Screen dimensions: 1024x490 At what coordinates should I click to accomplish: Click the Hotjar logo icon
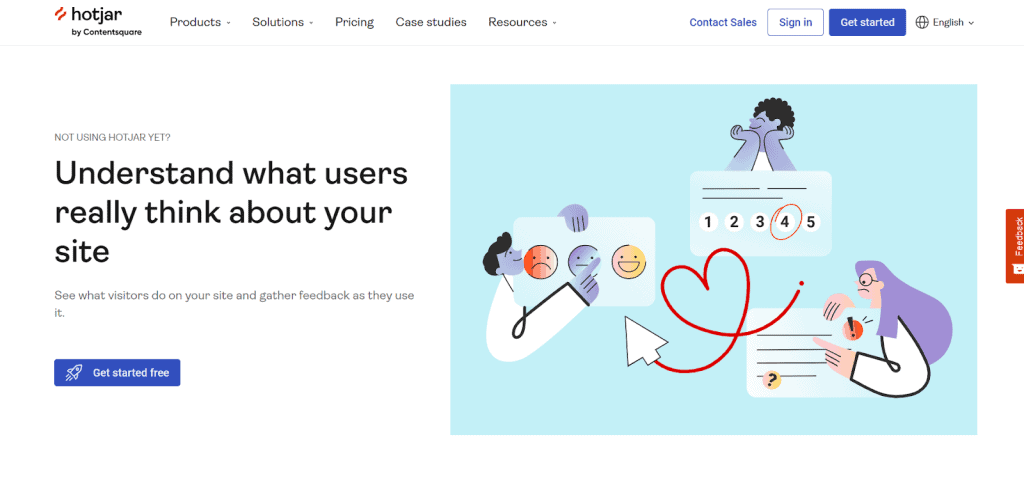61,15
